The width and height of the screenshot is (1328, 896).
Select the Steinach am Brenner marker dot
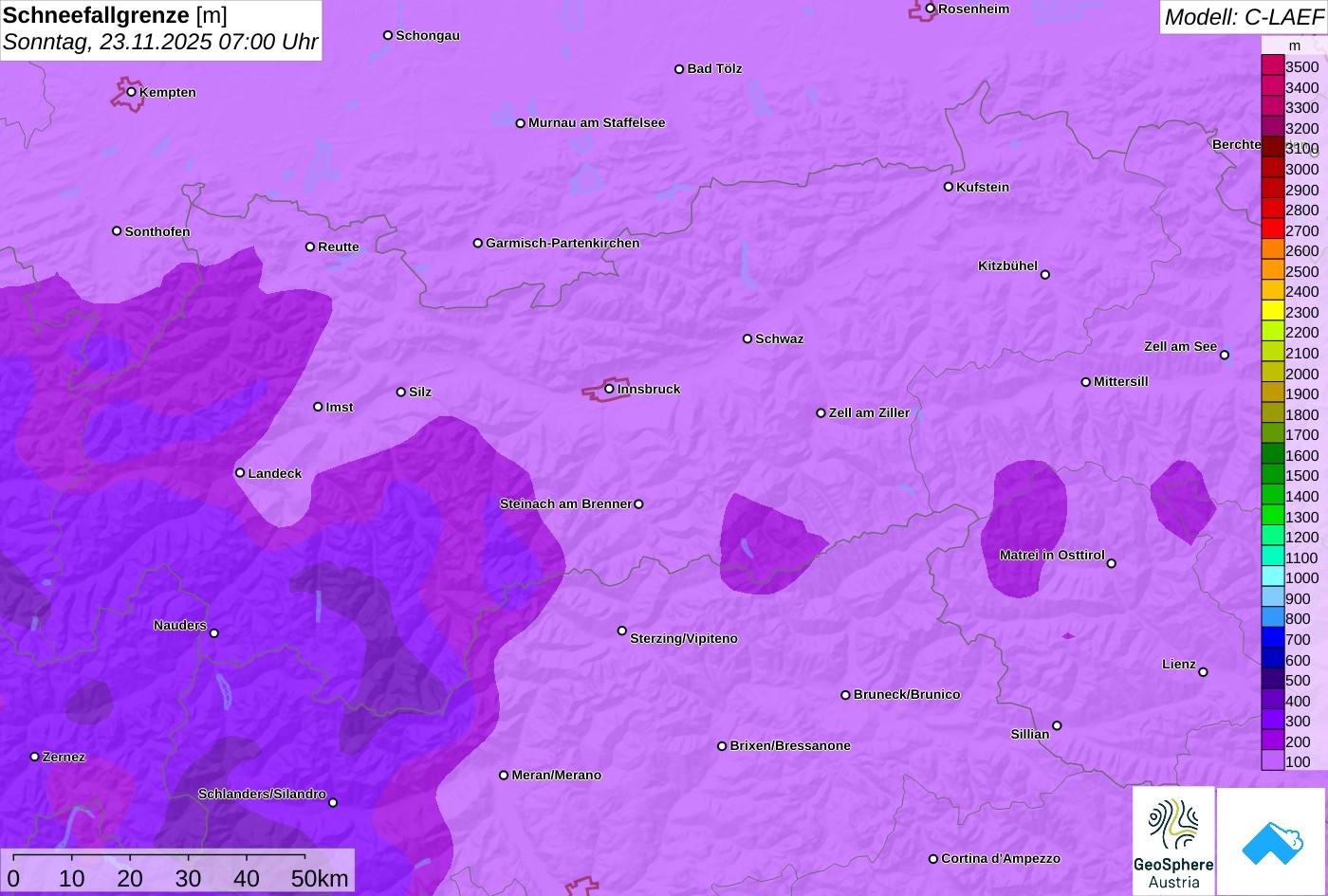click(638, 504)
